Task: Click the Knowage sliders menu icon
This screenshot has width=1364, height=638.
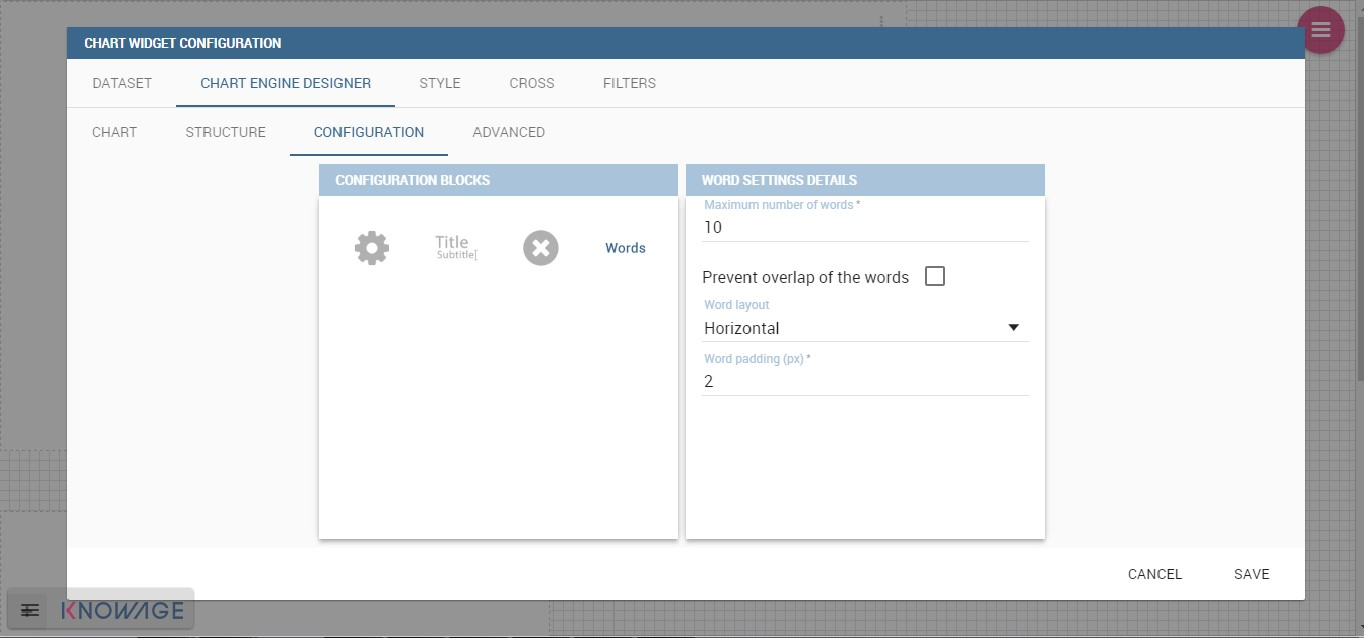Action: pyautogui.click(x=30, y=610)
